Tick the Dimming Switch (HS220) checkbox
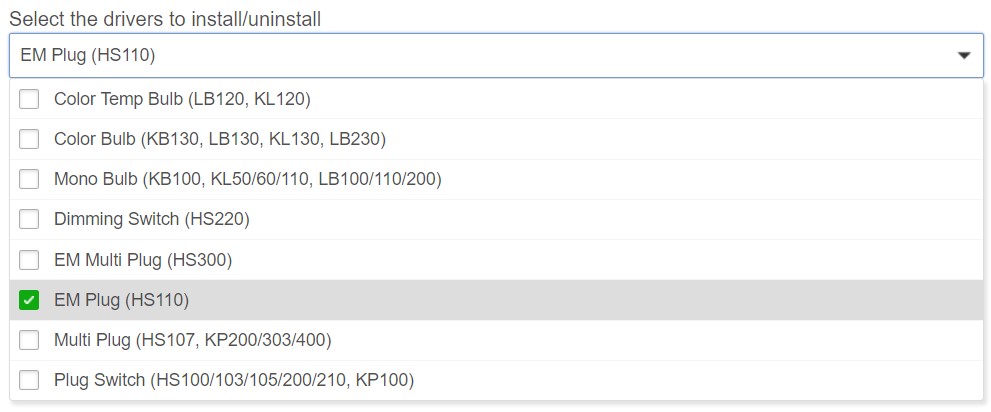 click(29, 219)
